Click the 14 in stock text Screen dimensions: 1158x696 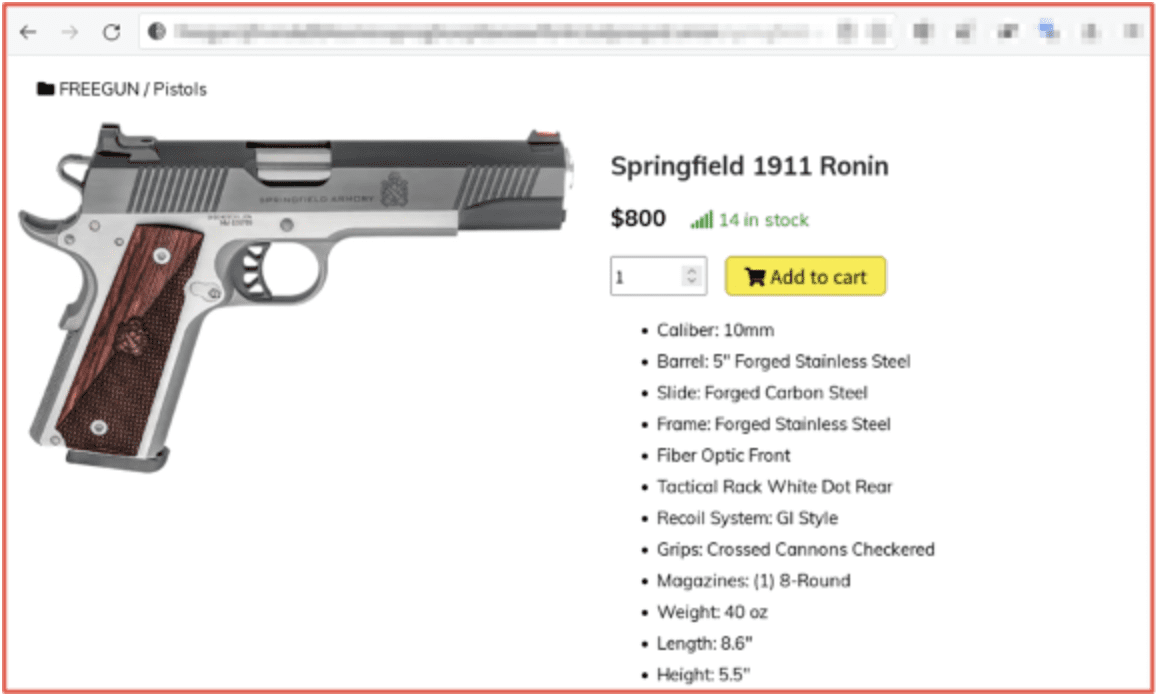click(764, 220)
